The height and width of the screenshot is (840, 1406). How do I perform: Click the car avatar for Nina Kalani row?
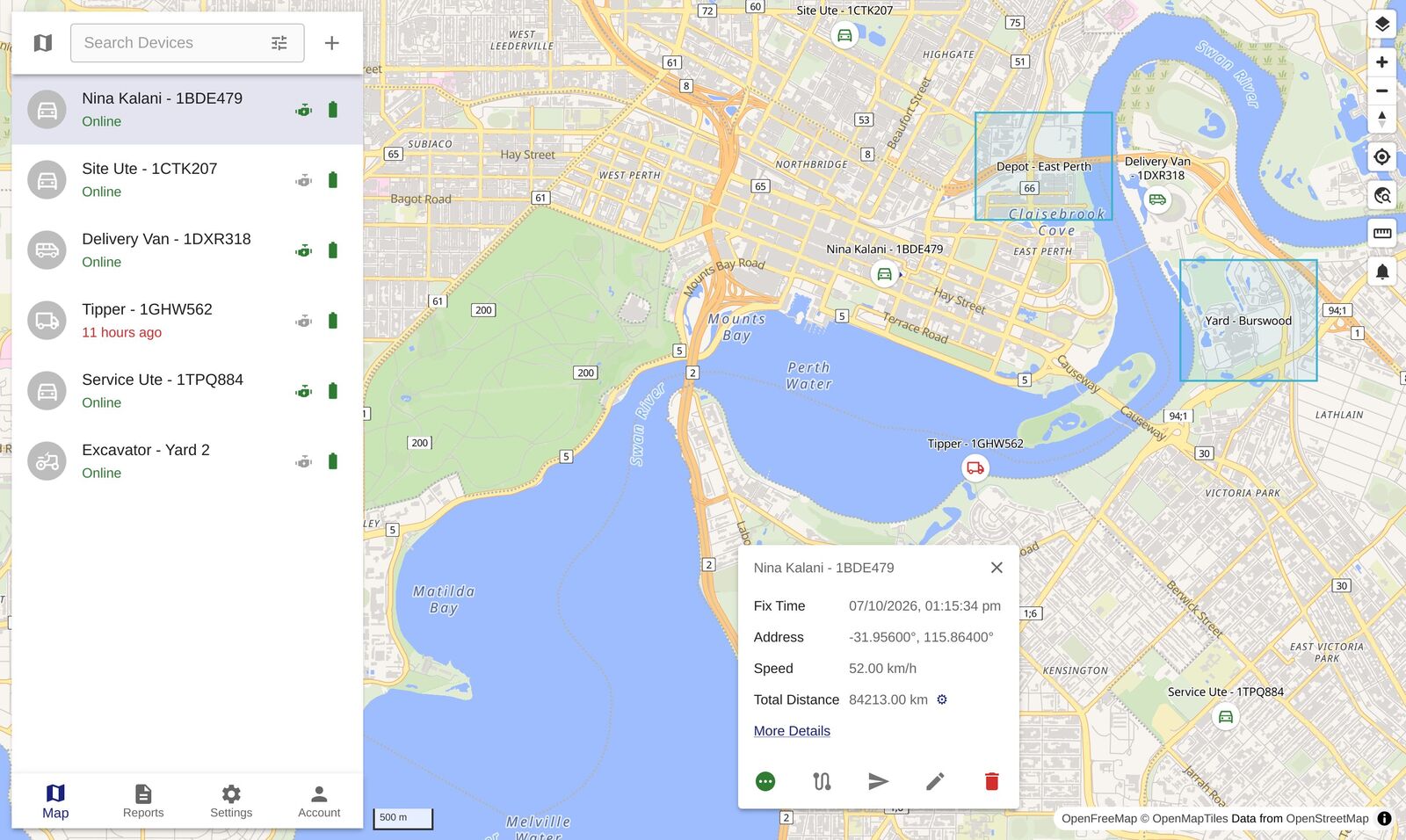click(47, 110)
